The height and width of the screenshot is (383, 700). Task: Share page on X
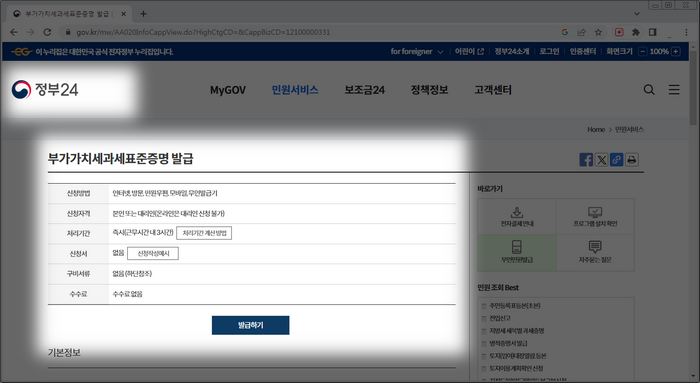(601, 159)
